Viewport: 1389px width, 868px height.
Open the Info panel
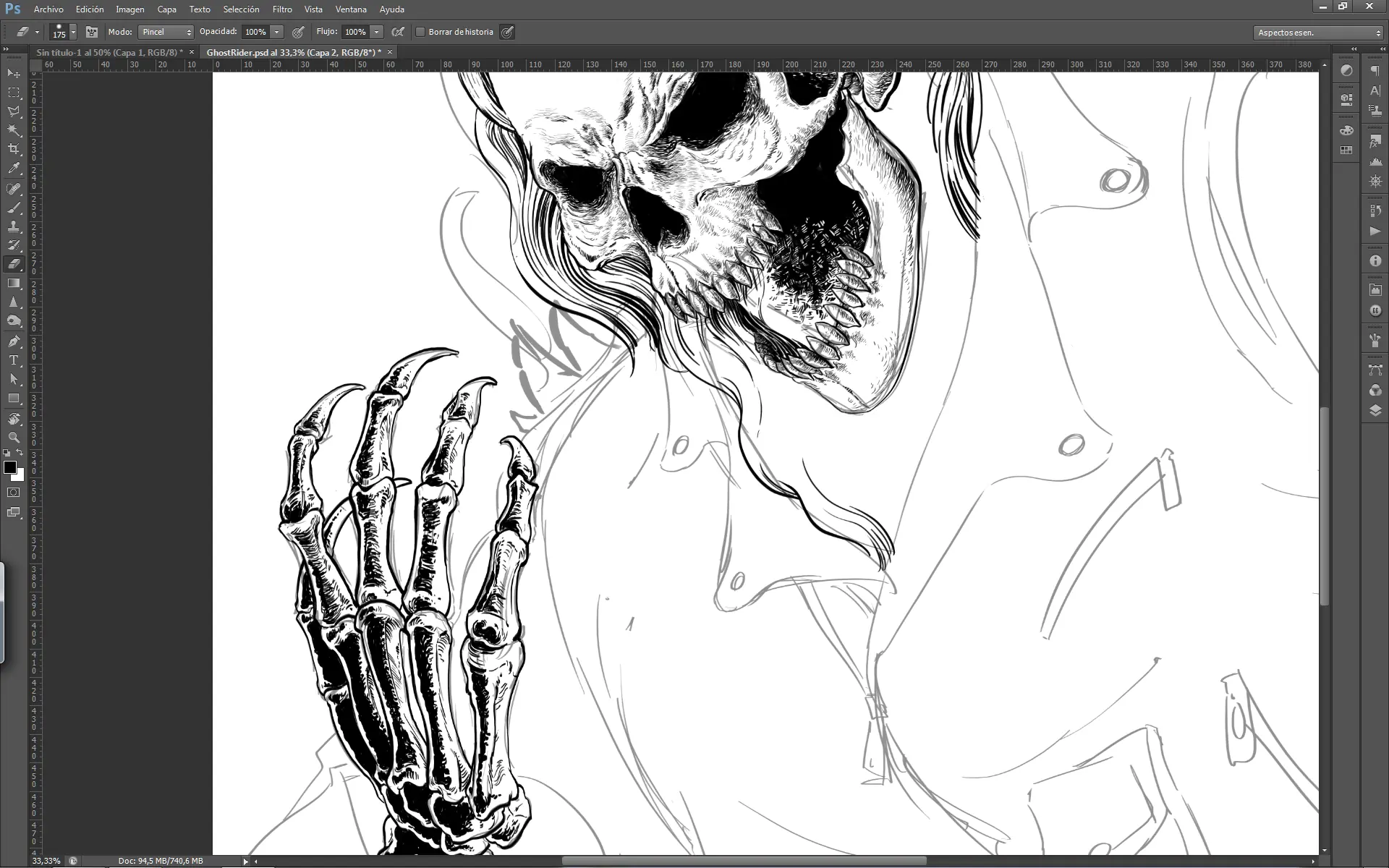(1375, 261)
